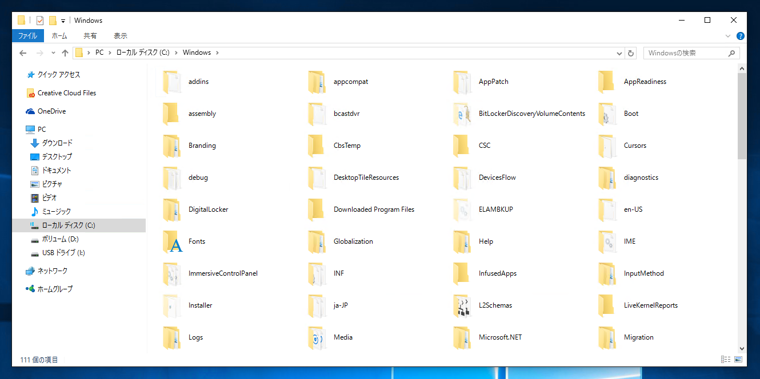Click the Installer folder icon
Image resolution: width=760 pixels, height=379 pixels.
(x=171, y=305)
